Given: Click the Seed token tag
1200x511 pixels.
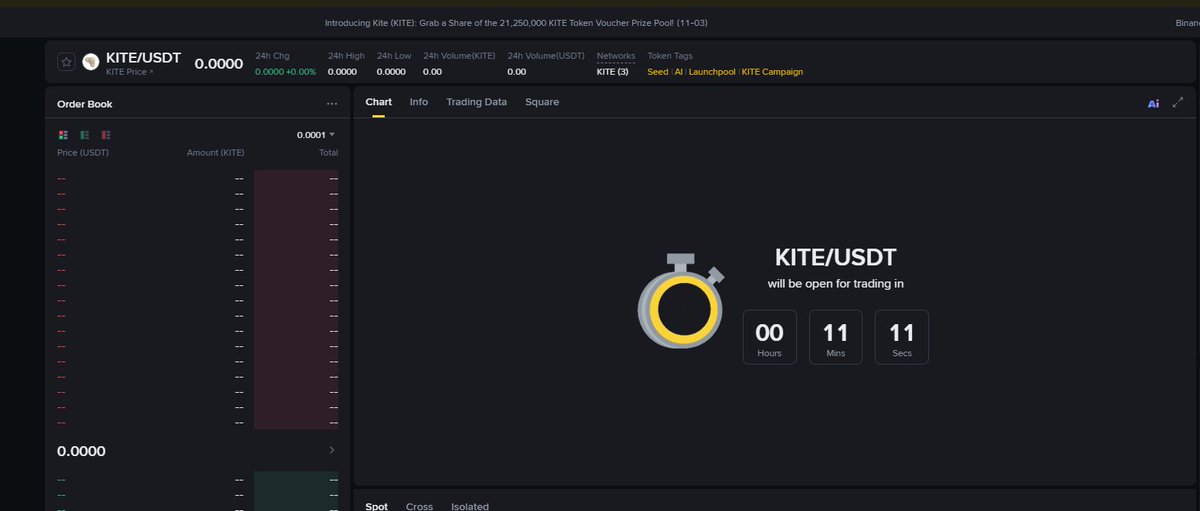Looking at the screenshot, I should tap(658, 72).
